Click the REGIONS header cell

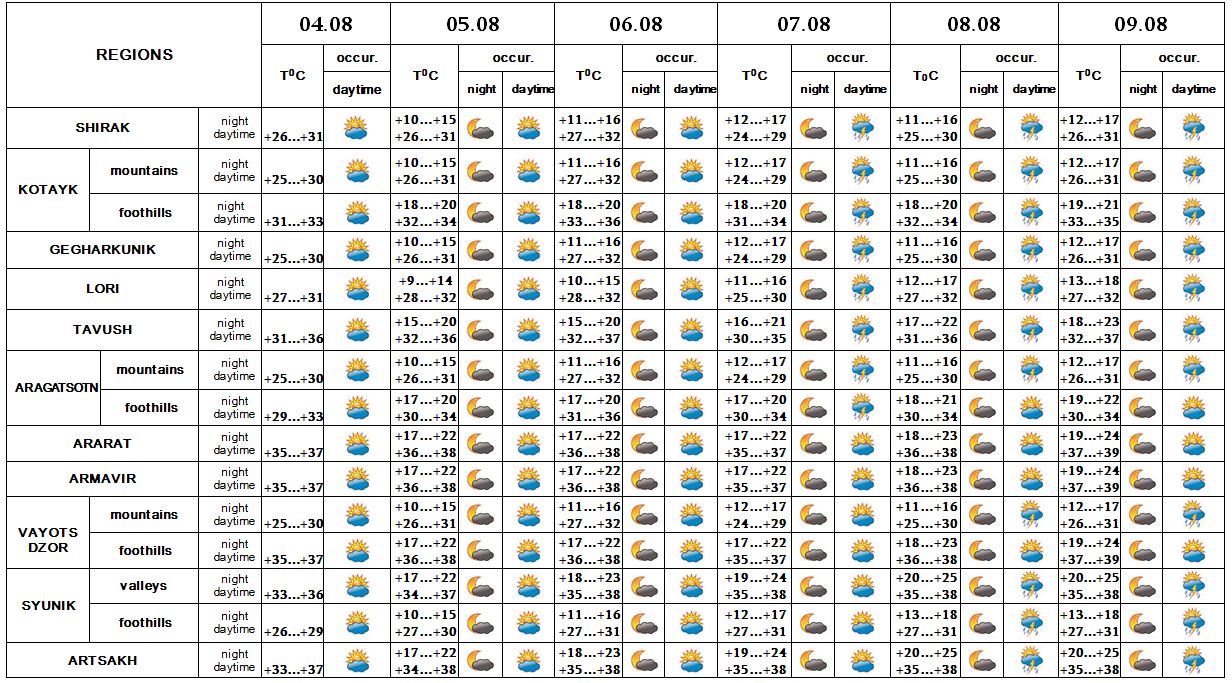coord(134,55)
